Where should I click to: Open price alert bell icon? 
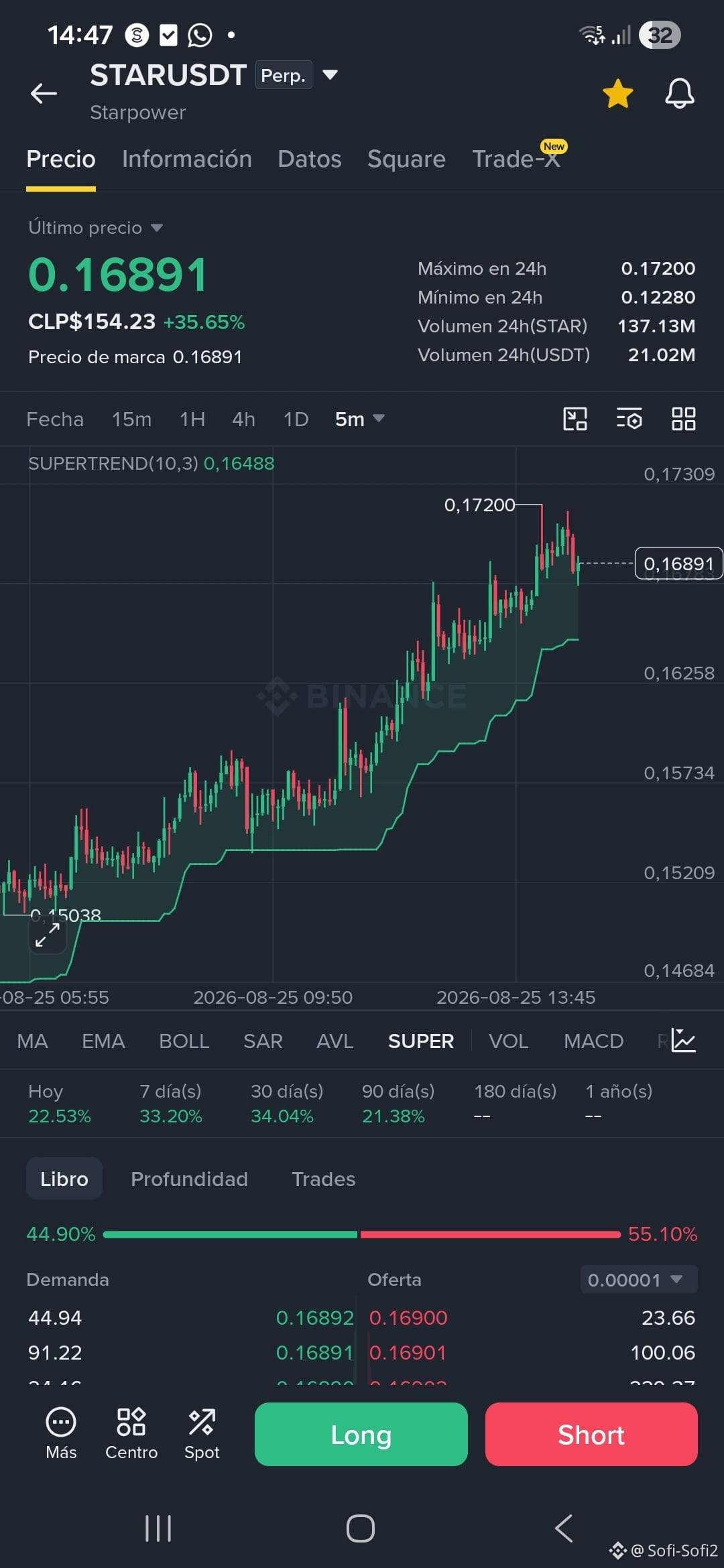pos(679,93)
